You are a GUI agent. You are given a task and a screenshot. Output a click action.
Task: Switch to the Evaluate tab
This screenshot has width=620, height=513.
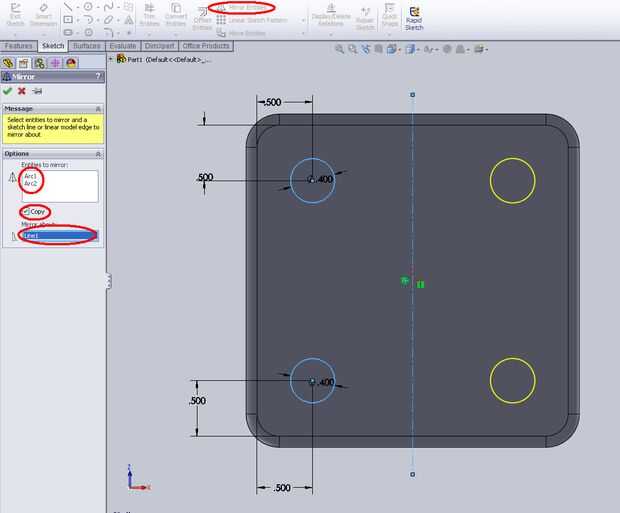click(x=123, y=46)
